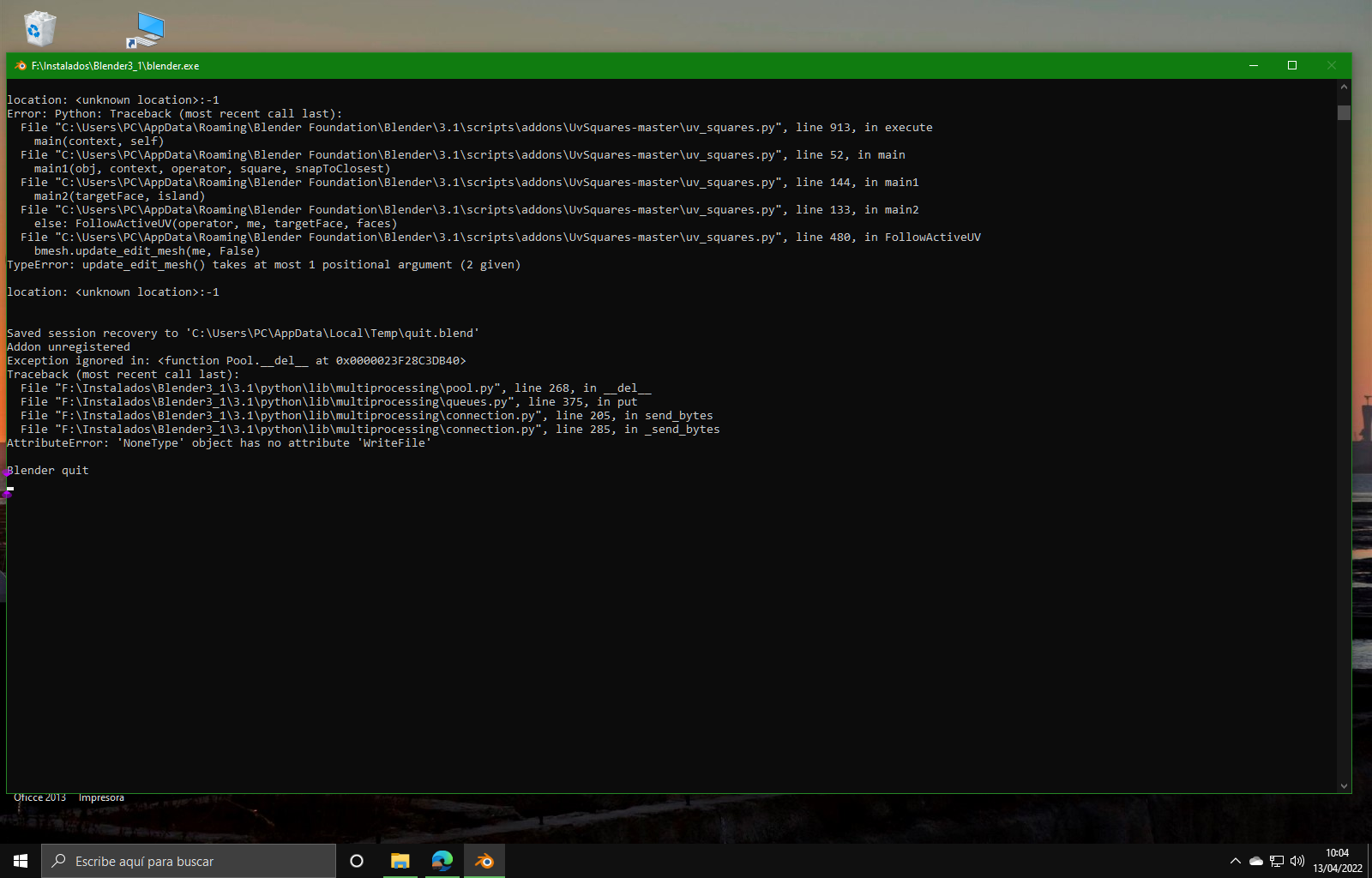The width and height of the screenshot is (1372, 878).
Task: Click the "Blender quit" line
Action: (x=48, y=471)
